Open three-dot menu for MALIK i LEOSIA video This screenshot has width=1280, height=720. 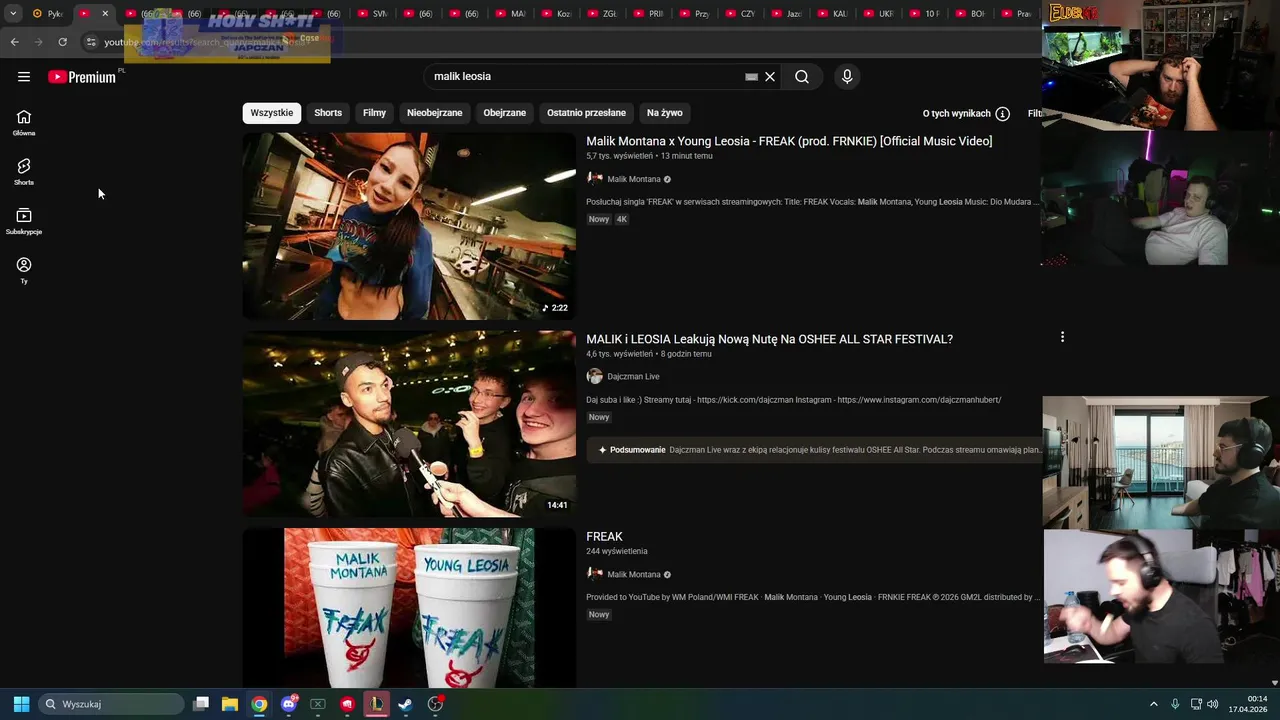tap(1062, 337)
